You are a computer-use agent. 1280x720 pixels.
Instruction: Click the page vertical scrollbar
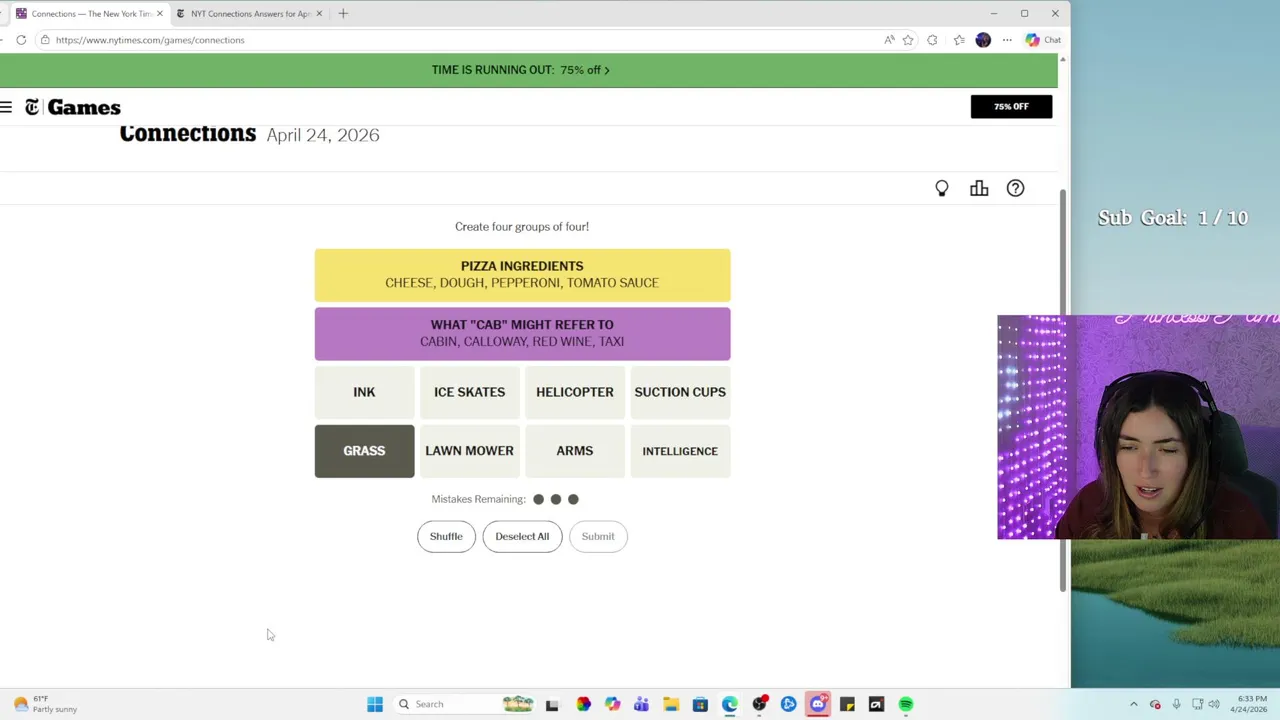[1063, 390]
